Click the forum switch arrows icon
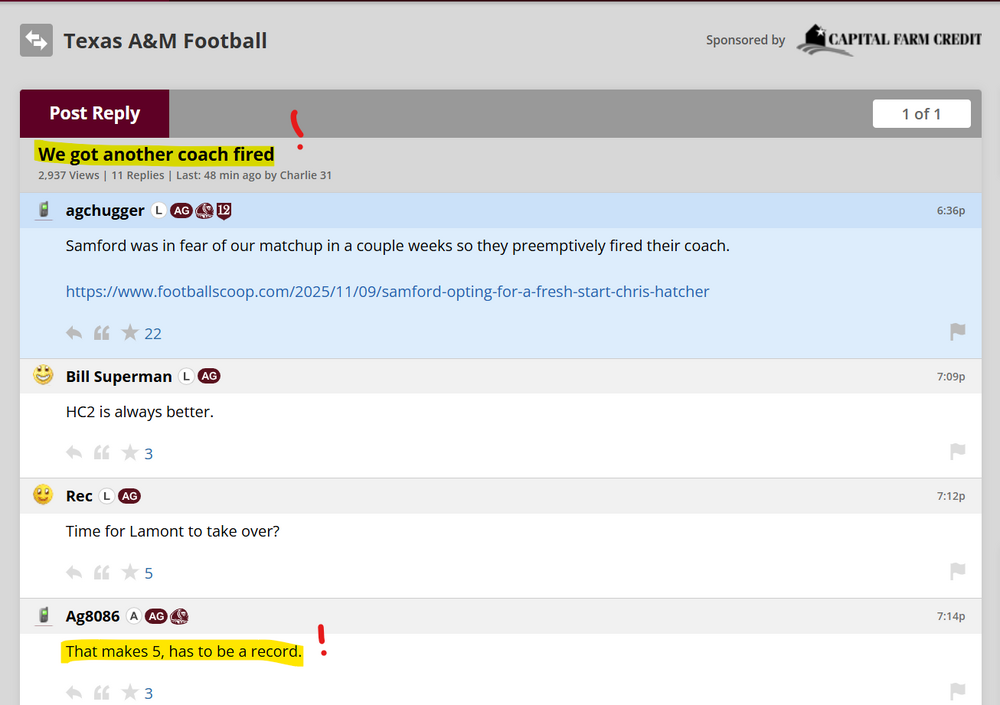 (36, 41)
